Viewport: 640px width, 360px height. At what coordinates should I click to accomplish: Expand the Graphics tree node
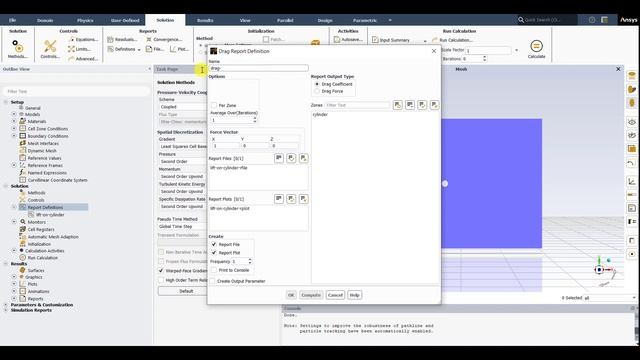pyautogui.click(x=14, y=277)
